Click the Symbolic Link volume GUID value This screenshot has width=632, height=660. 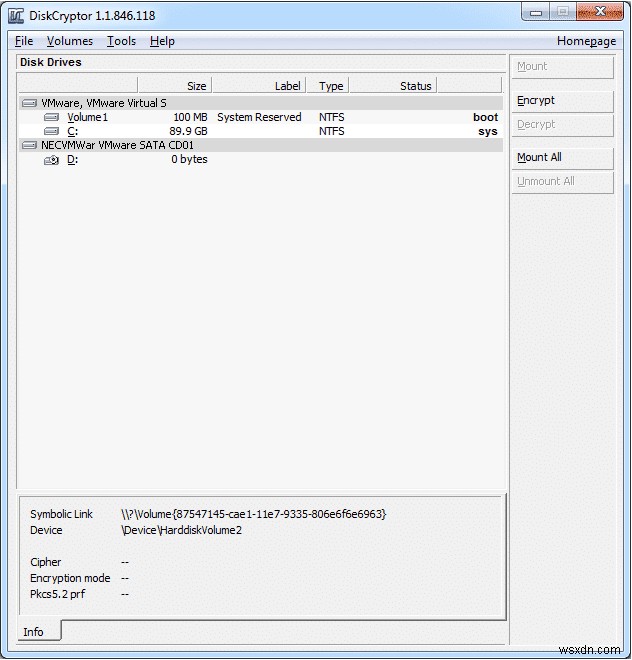point(253,514)
